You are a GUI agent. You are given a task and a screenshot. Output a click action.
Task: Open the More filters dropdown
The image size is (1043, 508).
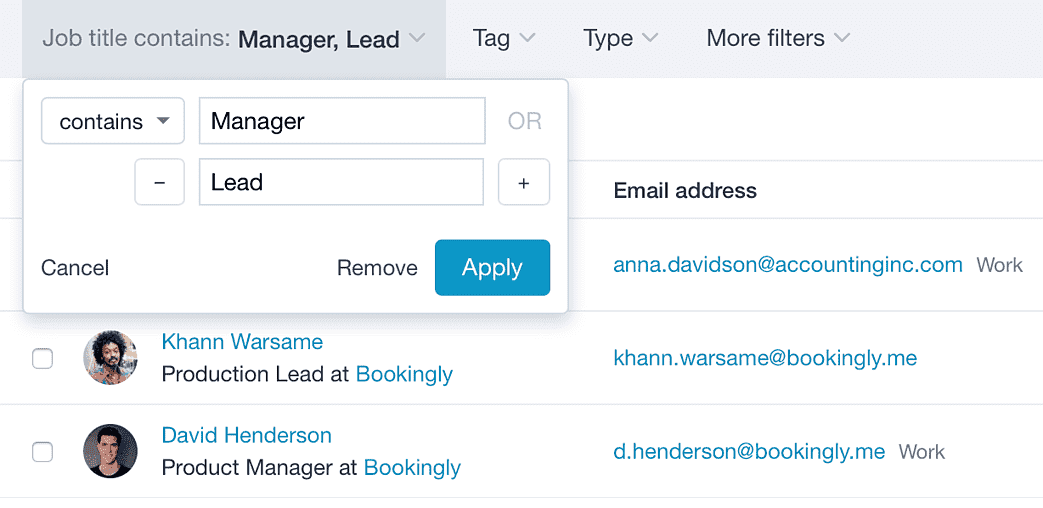(778, 39)
